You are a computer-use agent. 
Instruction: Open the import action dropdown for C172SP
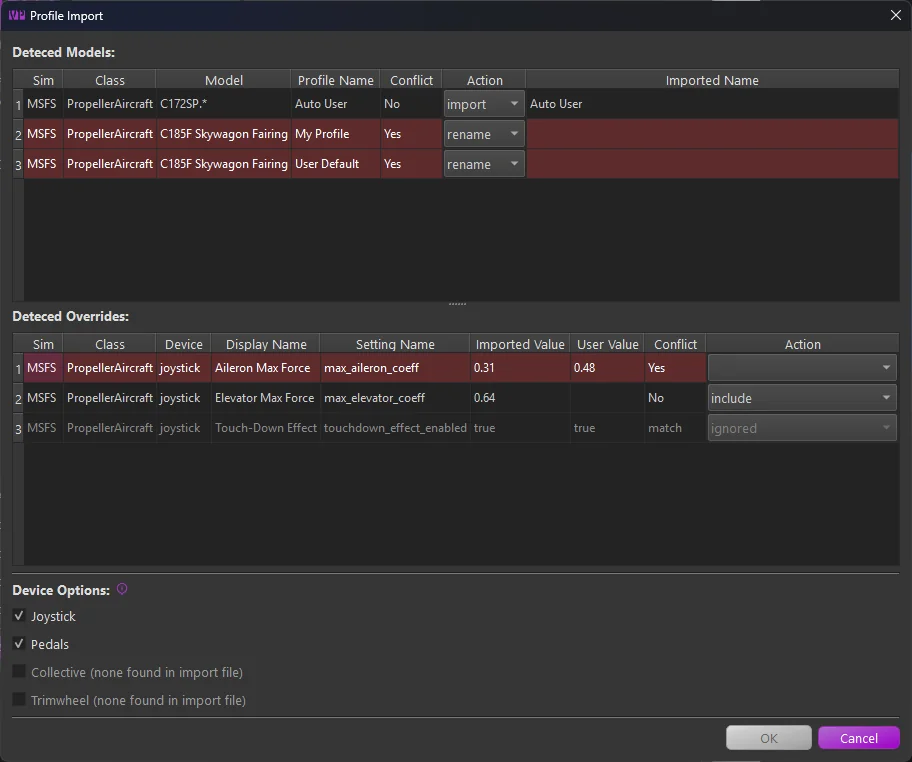[x=483, y=104]
